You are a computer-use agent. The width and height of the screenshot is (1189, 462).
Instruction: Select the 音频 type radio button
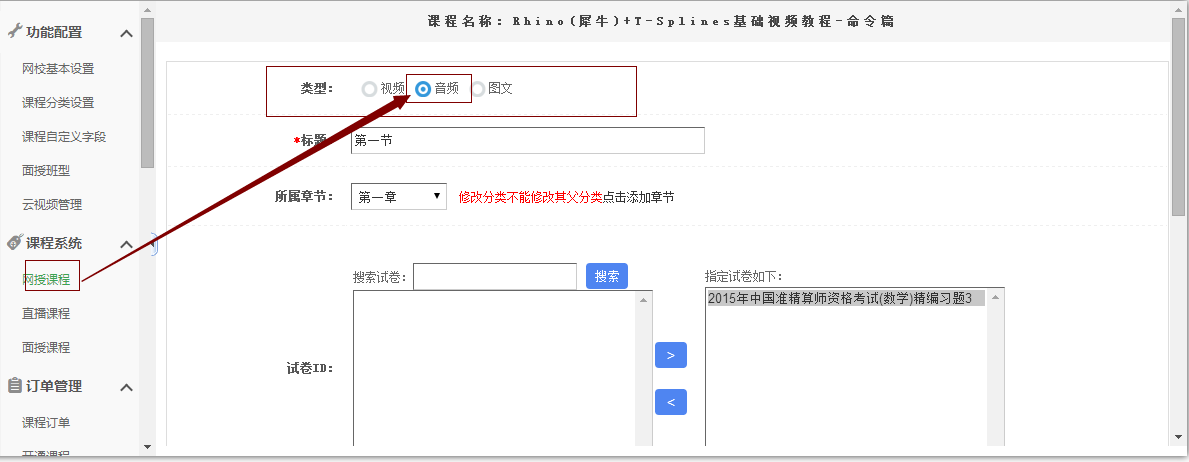coord(423,89)
